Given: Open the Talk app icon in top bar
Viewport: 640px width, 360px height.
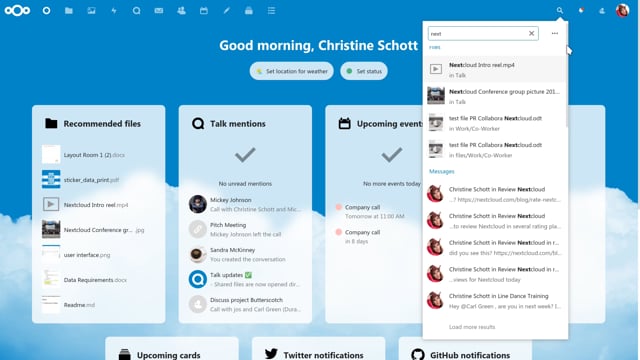Looking at the screenshot, I should [x=136, y=11].
